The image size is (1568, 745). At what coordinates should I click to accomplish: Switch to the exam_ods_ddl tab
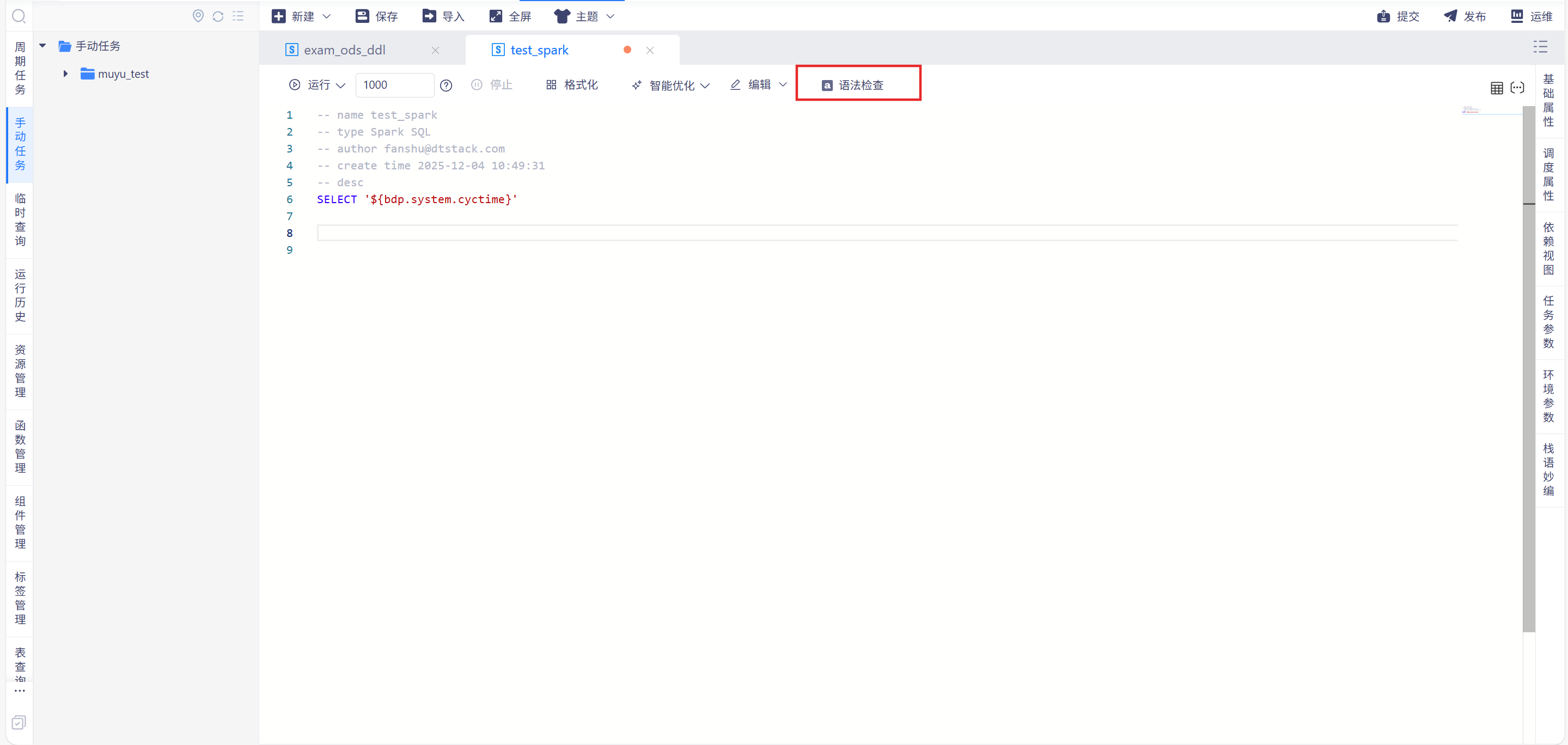point(345,50)
